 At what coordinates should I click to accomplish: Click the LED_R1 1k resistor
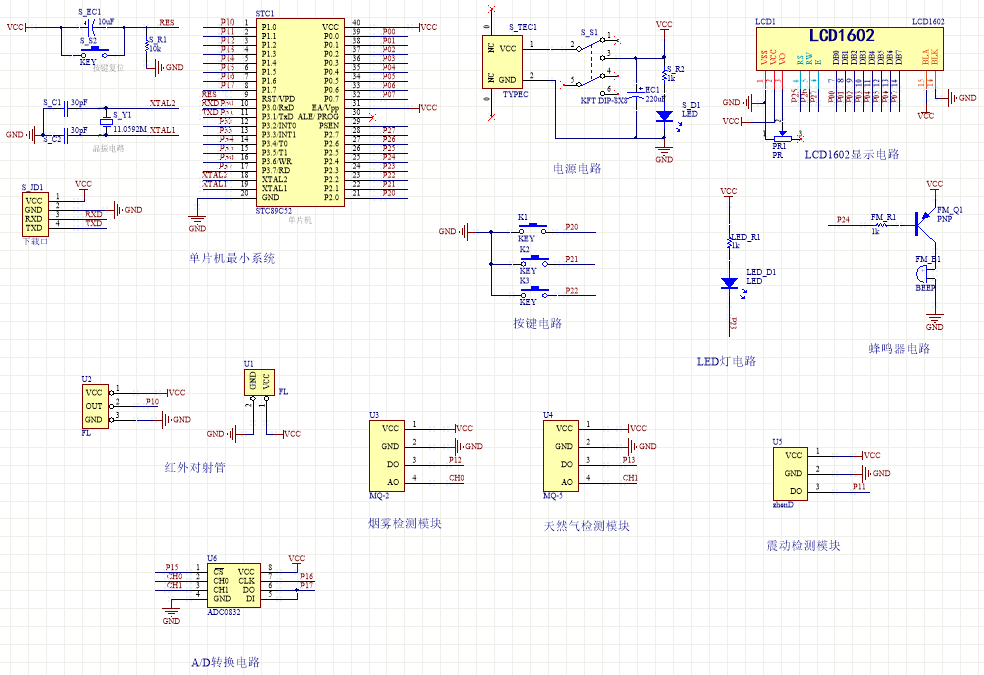point(729,242)
